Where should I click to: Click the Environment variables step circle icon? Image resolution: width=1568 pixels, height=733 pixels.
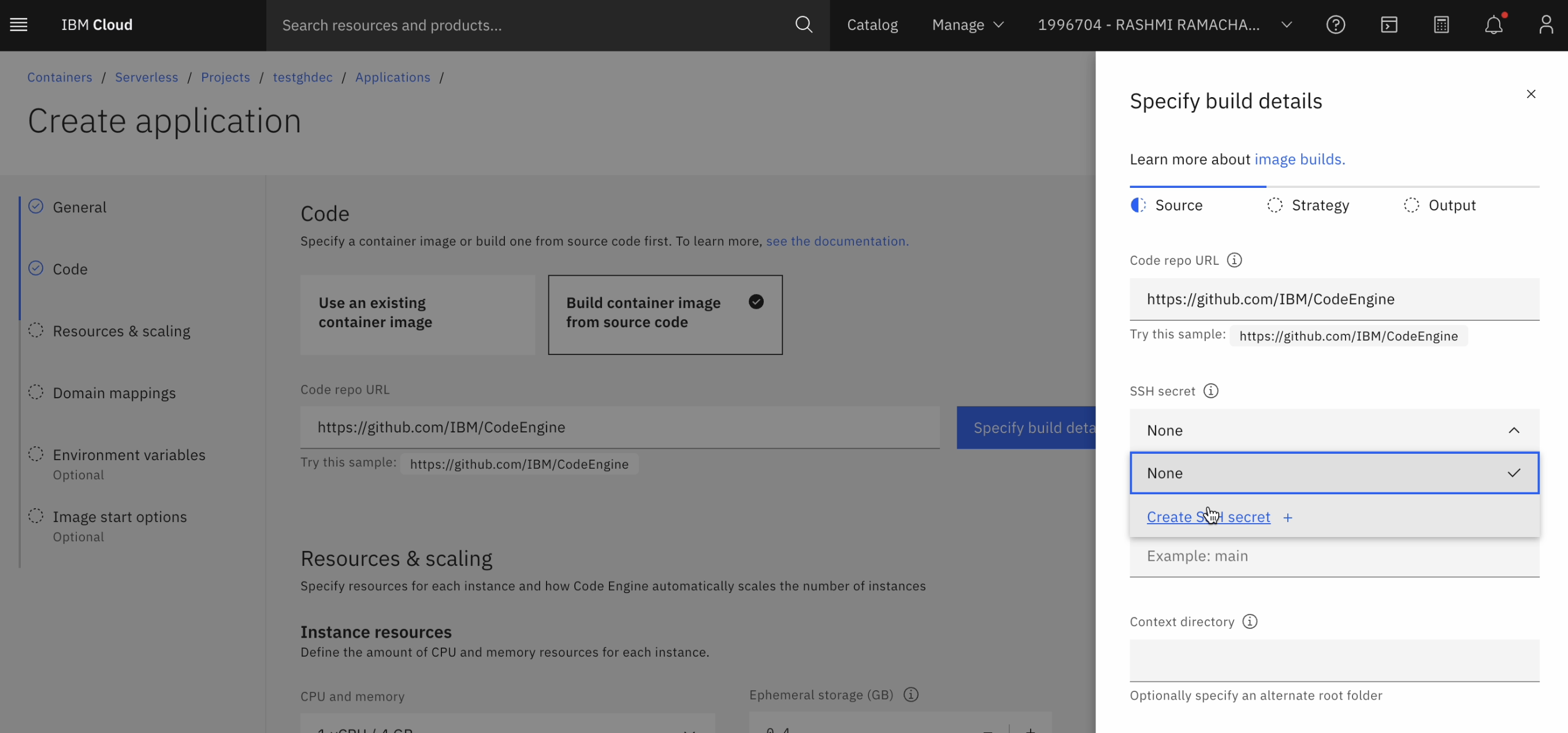click(x=36, y=454)
